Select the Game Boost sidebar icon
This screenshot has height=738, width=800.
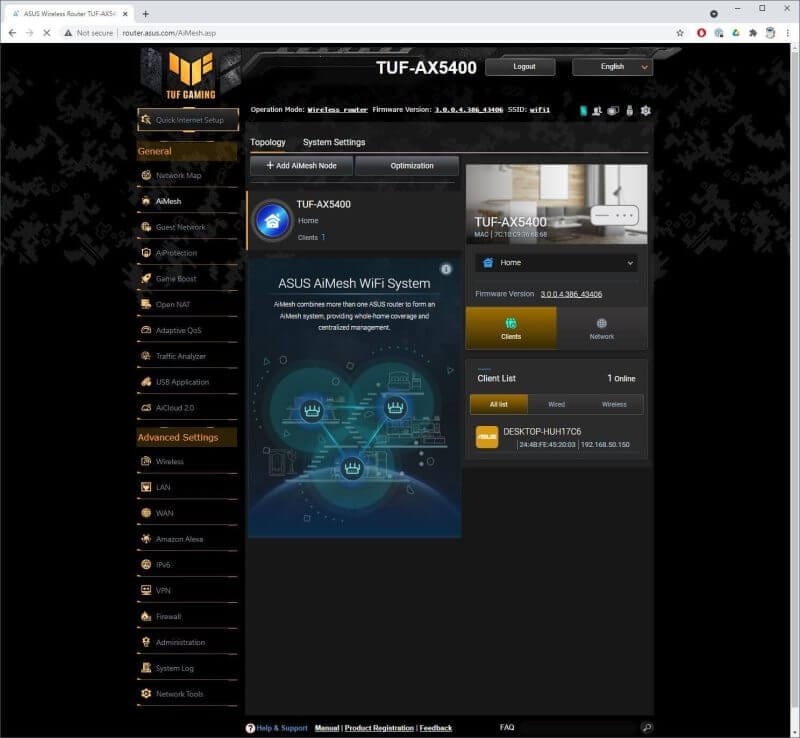tap(147, 279)
